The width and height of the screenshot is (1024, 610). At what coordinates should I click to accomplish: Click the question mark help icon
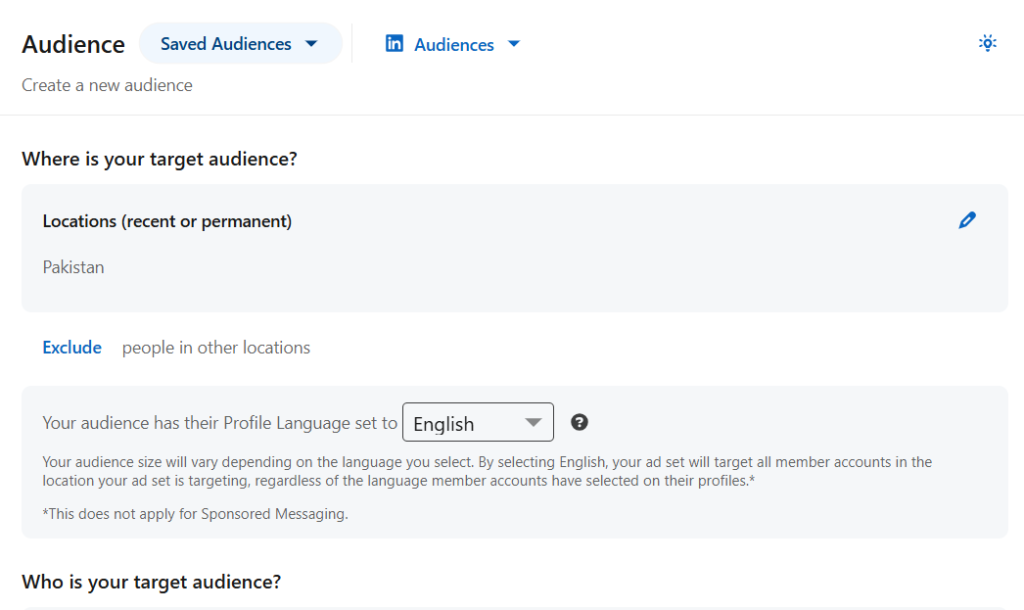point(579,422)
